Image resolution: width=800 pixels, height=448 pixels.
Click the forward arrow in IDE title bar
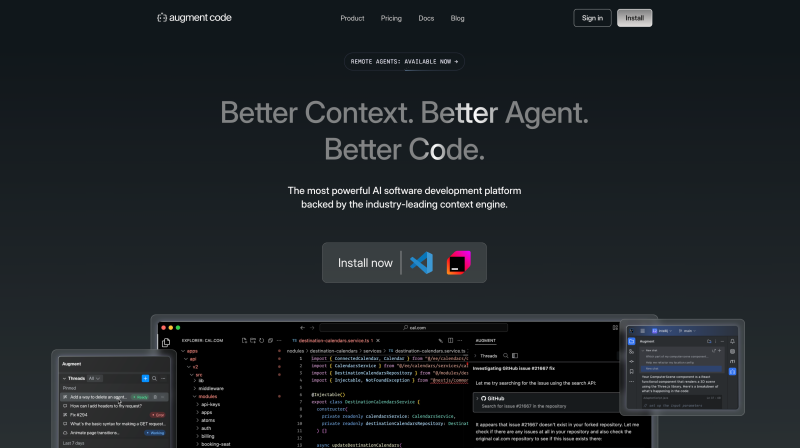click(x=312, y=328)
